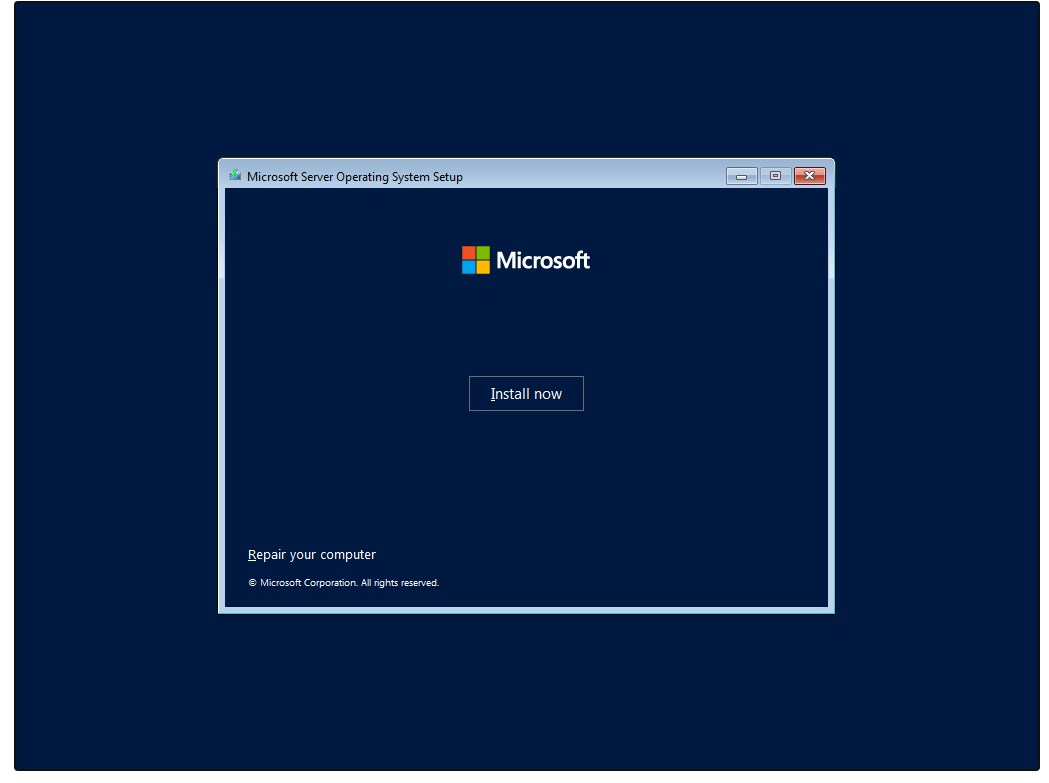Maximize the Setup window
1049x783 pixels.
click(x=775, y=176)
